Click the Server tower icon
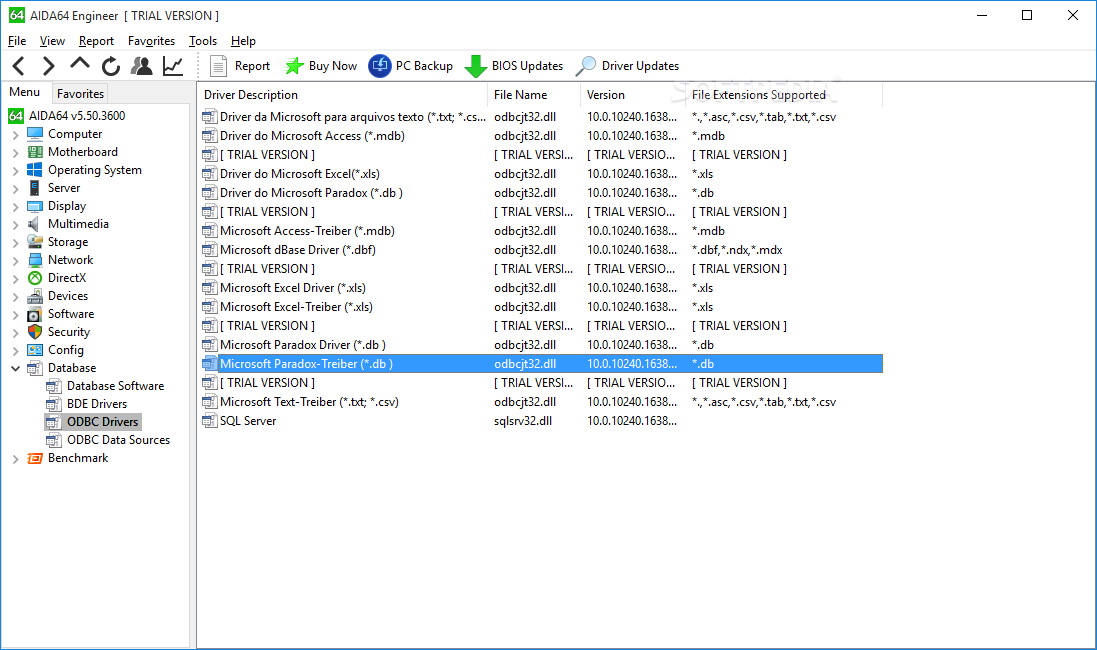 (x=34, y=188)
